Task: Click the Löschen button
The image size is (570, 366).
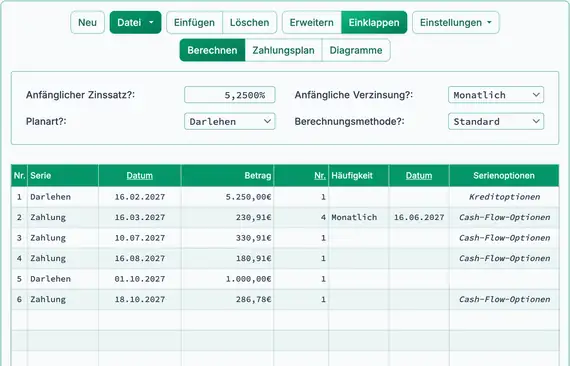Action: 249,23
